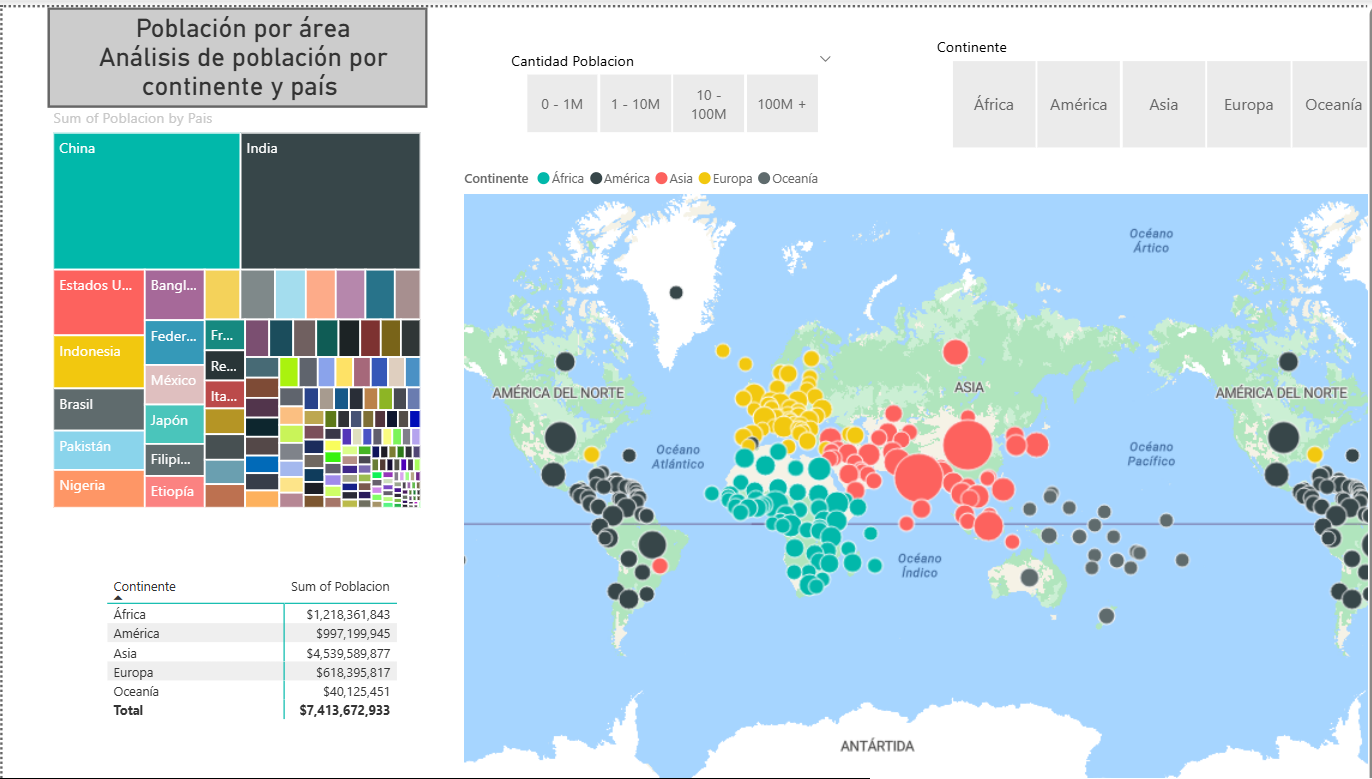Image resolution: width=1372 pixels, height=779 pixels.
Task: Filter by América continent slicer tile
Action: (x=1078, y=104)
